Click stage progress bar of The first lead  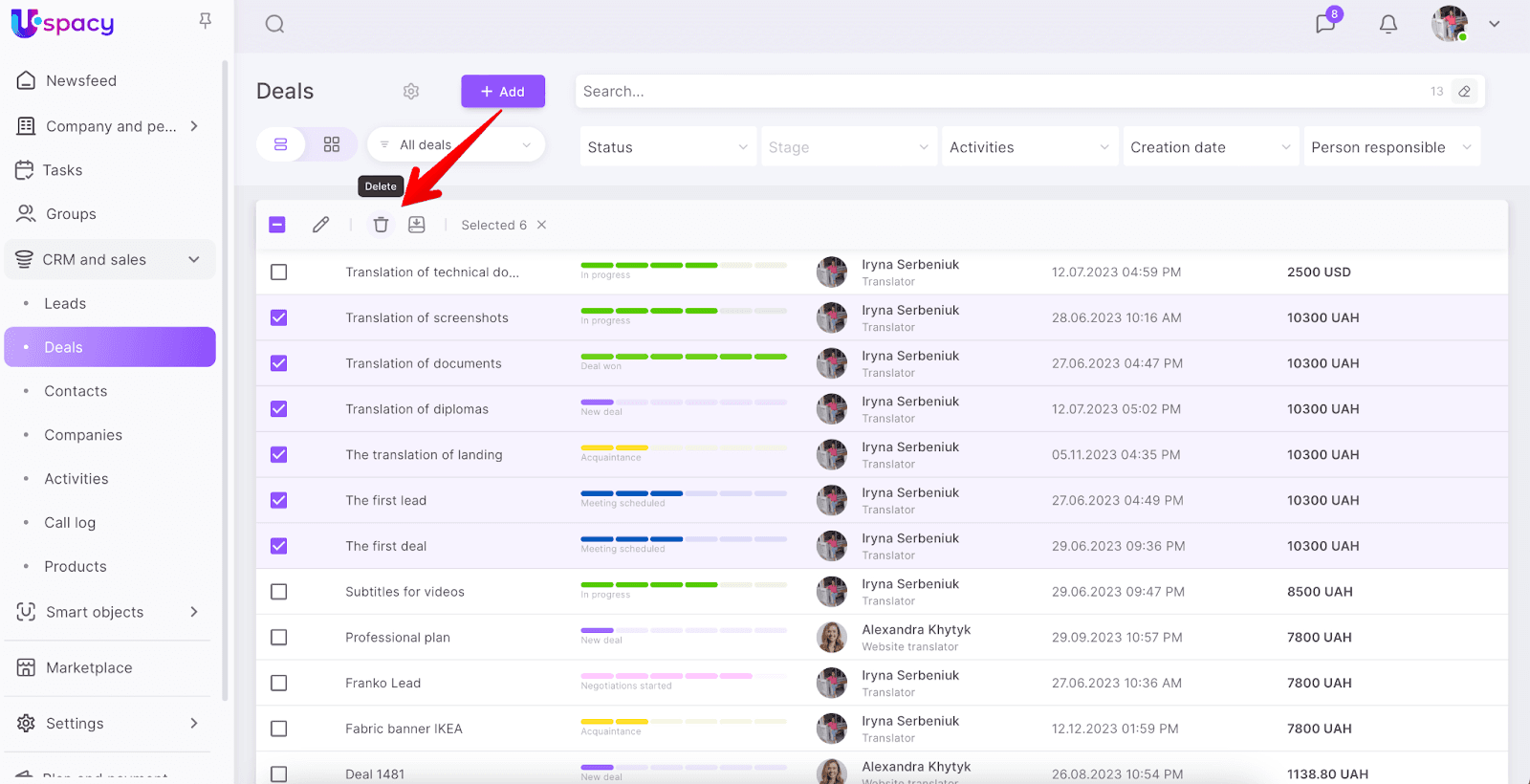[684, 494]
